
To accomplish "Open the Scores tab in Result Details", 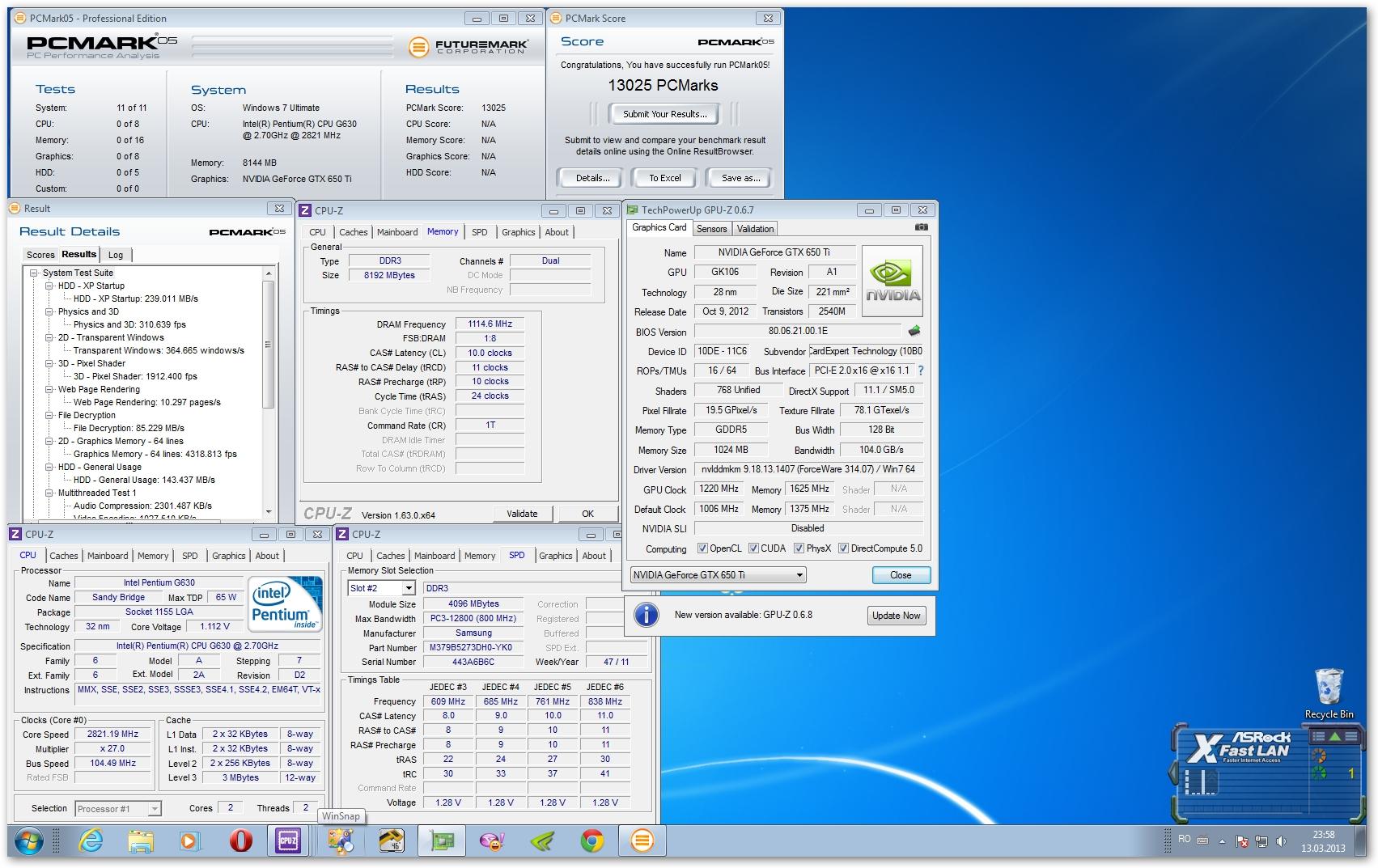I will click(x=40, y=255).
